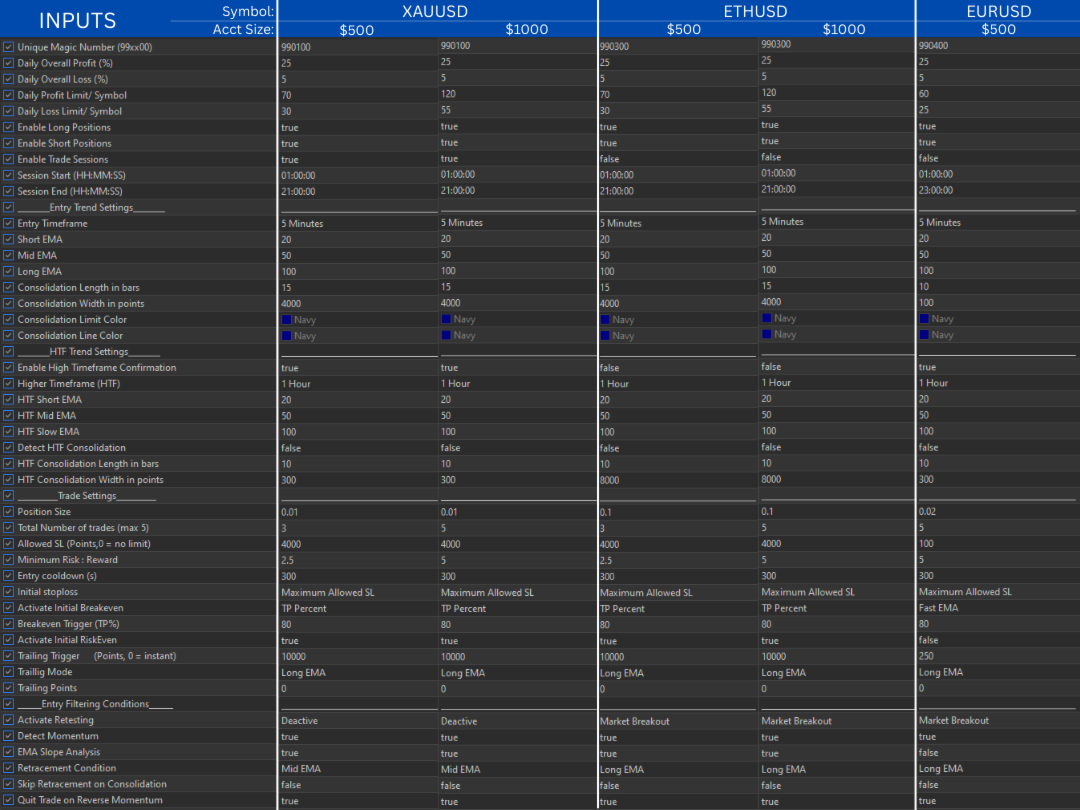Image resolution: width=1080 pixels, height=810 pixels.
Task: Select the ETHUSD symbol header
Action: tap(755, 11)
